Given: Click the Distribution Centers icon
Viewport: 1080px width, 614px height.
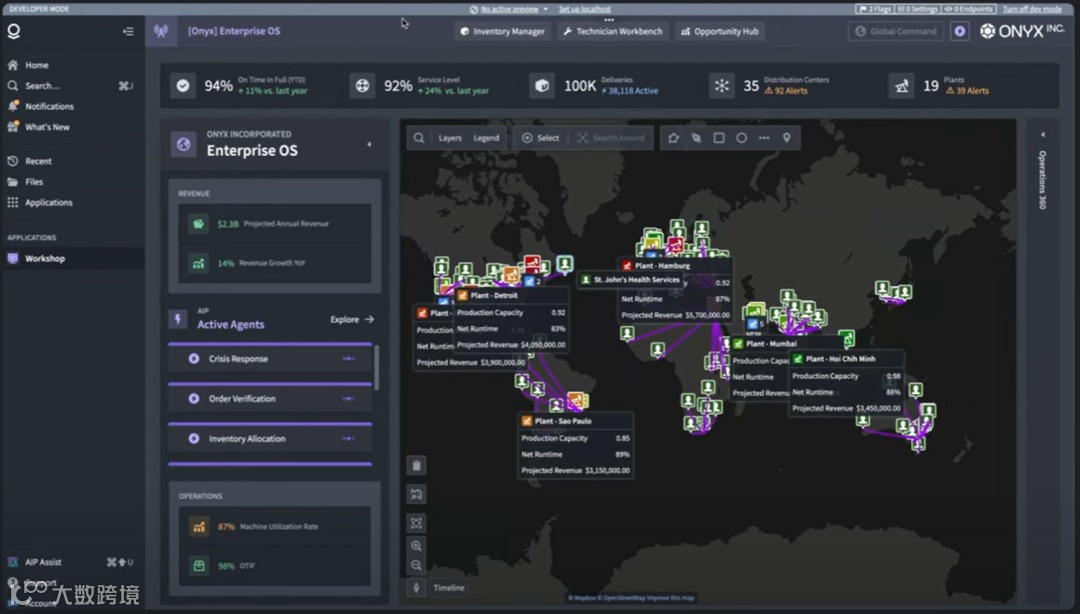Looking at the screenshot, I should pos(721,85).
